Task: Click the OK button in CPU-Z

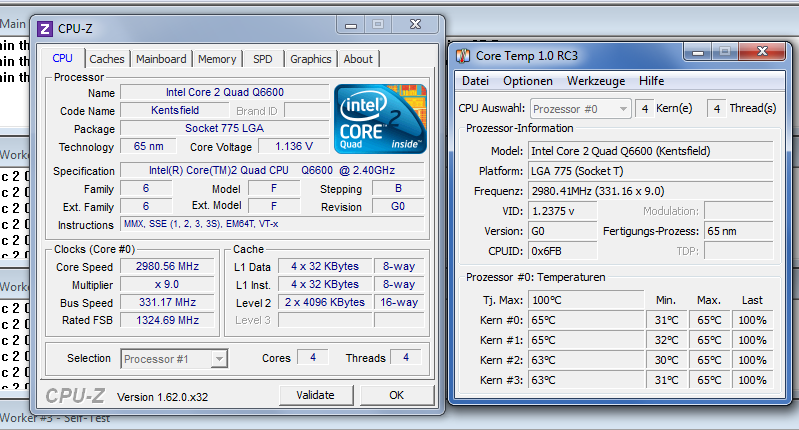Action: pos(396,395)
